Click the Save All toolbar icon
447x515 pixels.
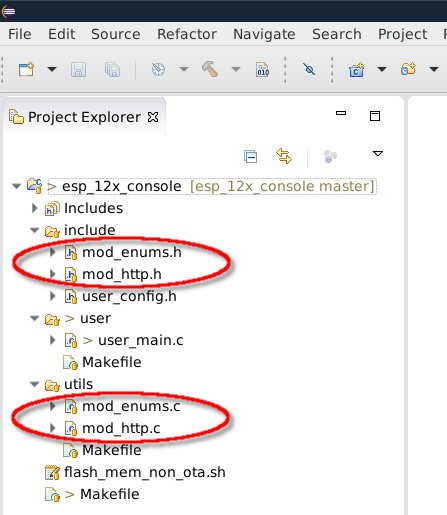click(112, 70)
